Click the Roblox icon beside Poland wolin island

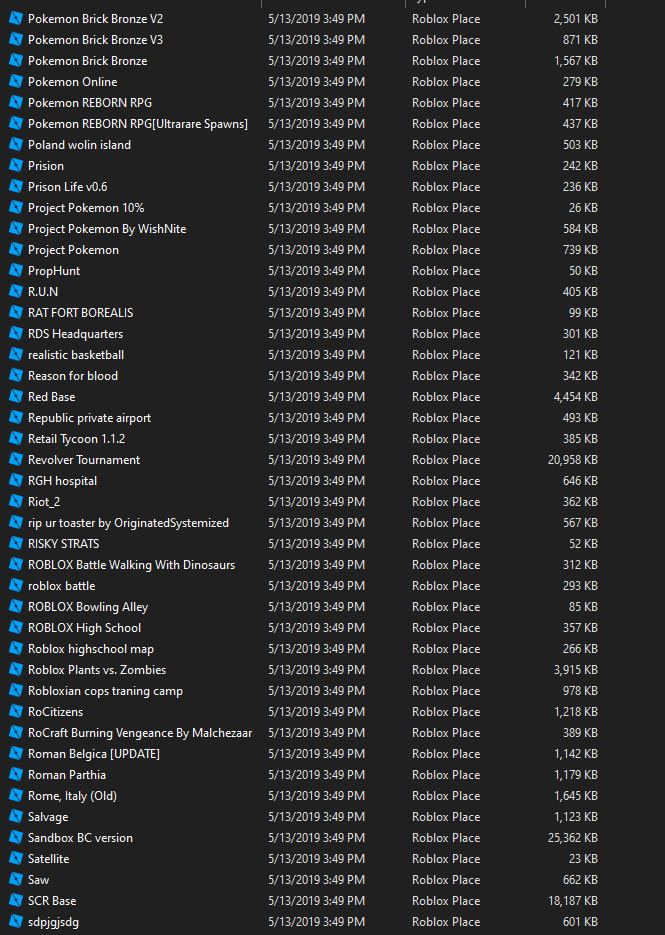click(16, 145)
